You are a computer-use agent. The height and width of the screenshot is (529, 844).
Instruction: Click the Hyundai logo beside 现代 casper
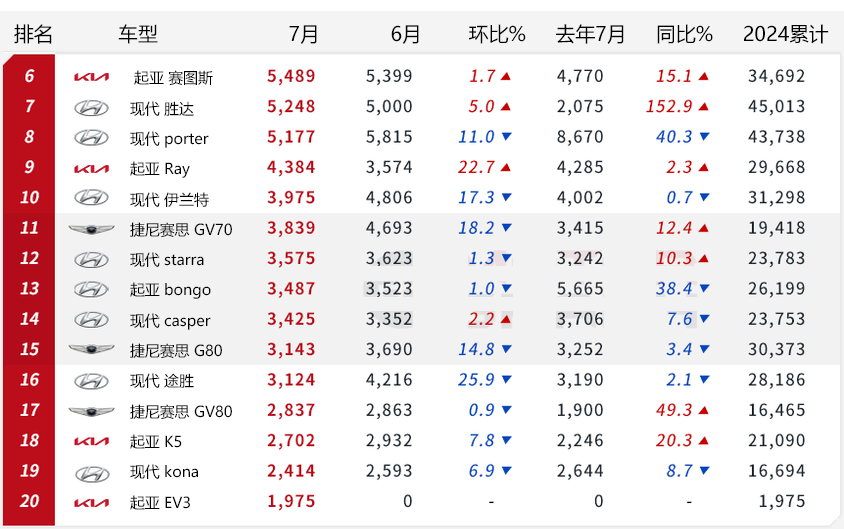click(x=91, y=320)
